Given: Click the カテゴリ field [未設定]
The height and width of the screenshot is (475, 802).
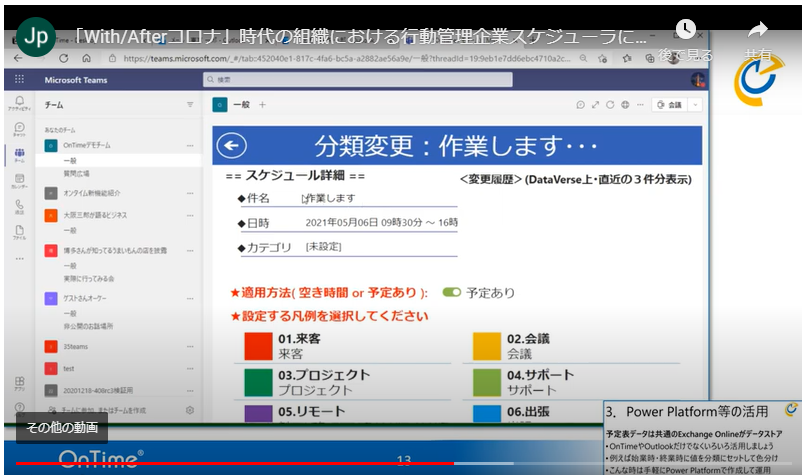Looking at the screenshot, I should 323,247.
